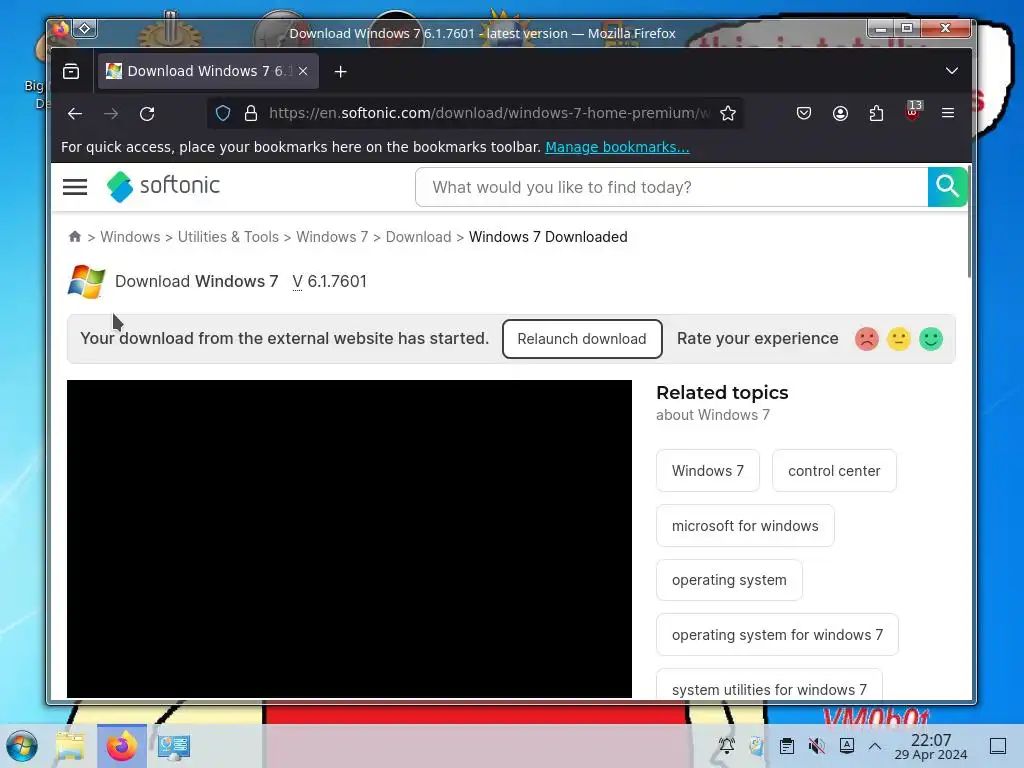Open Utilities & Tools breadcrumb link
This screenshot has width=1024, height=768.
point(228,236)
